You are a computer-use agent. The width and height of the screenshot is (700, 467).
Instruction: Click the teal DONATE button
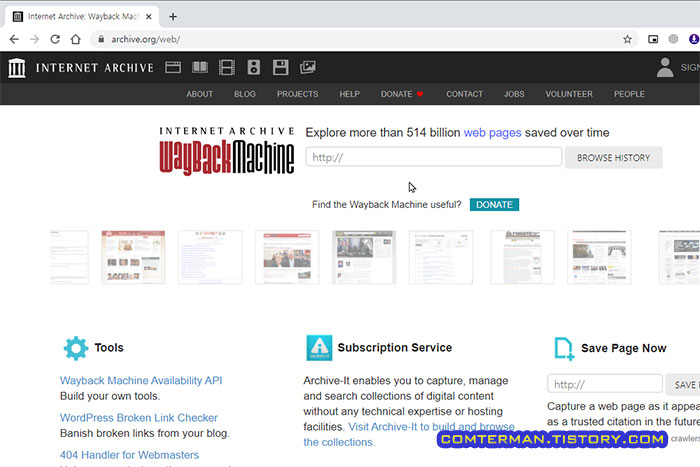(x=494, y=204)
